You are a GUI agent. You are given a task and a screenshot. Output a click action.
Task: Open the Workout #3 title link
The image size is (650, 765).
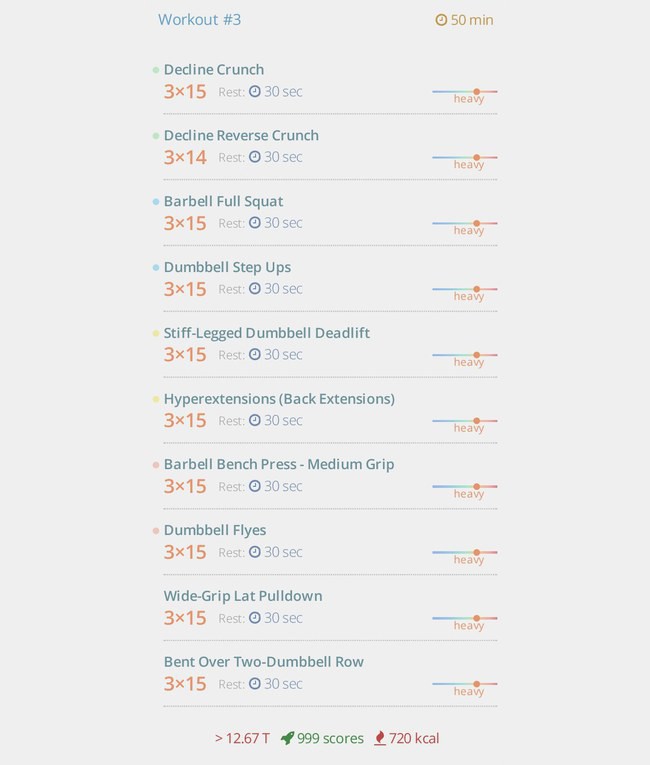[199, 20]
